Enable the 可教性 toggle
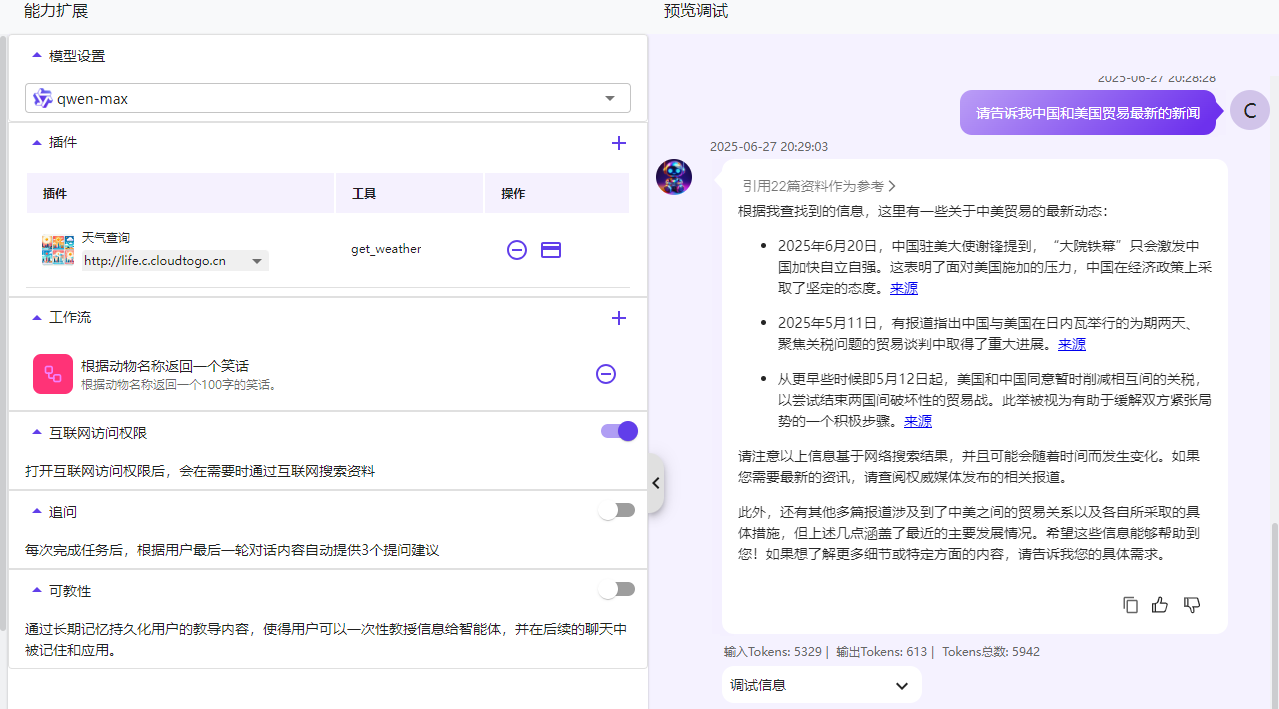The image size is (1279, 709). point(617,589)
